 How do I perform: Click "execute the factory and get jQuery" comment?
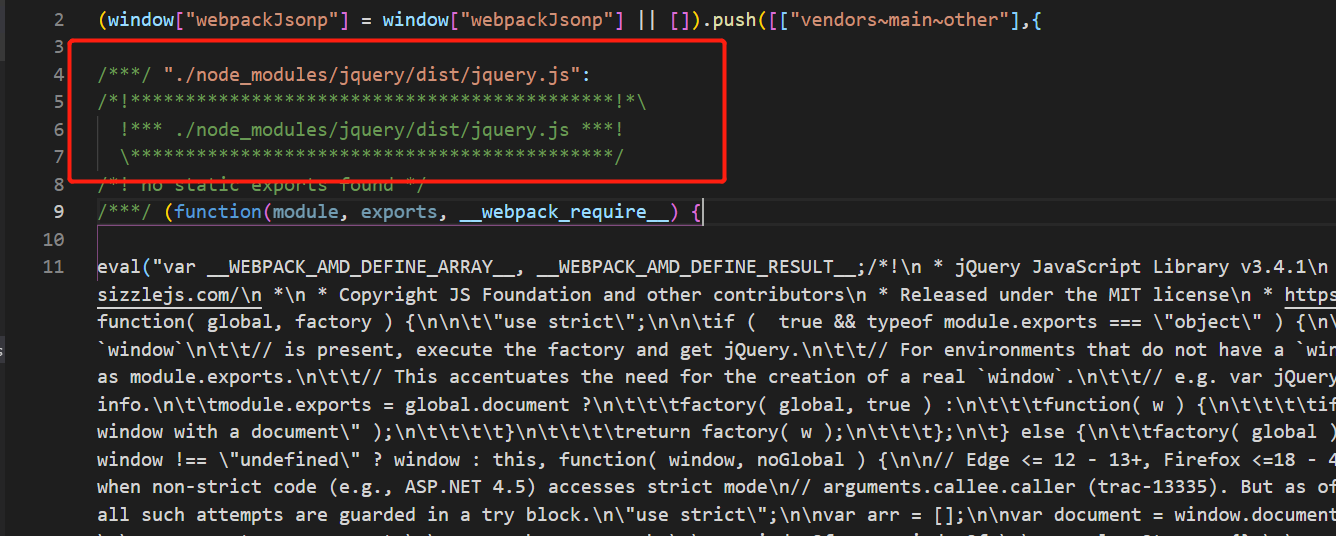tap(601, 350)
